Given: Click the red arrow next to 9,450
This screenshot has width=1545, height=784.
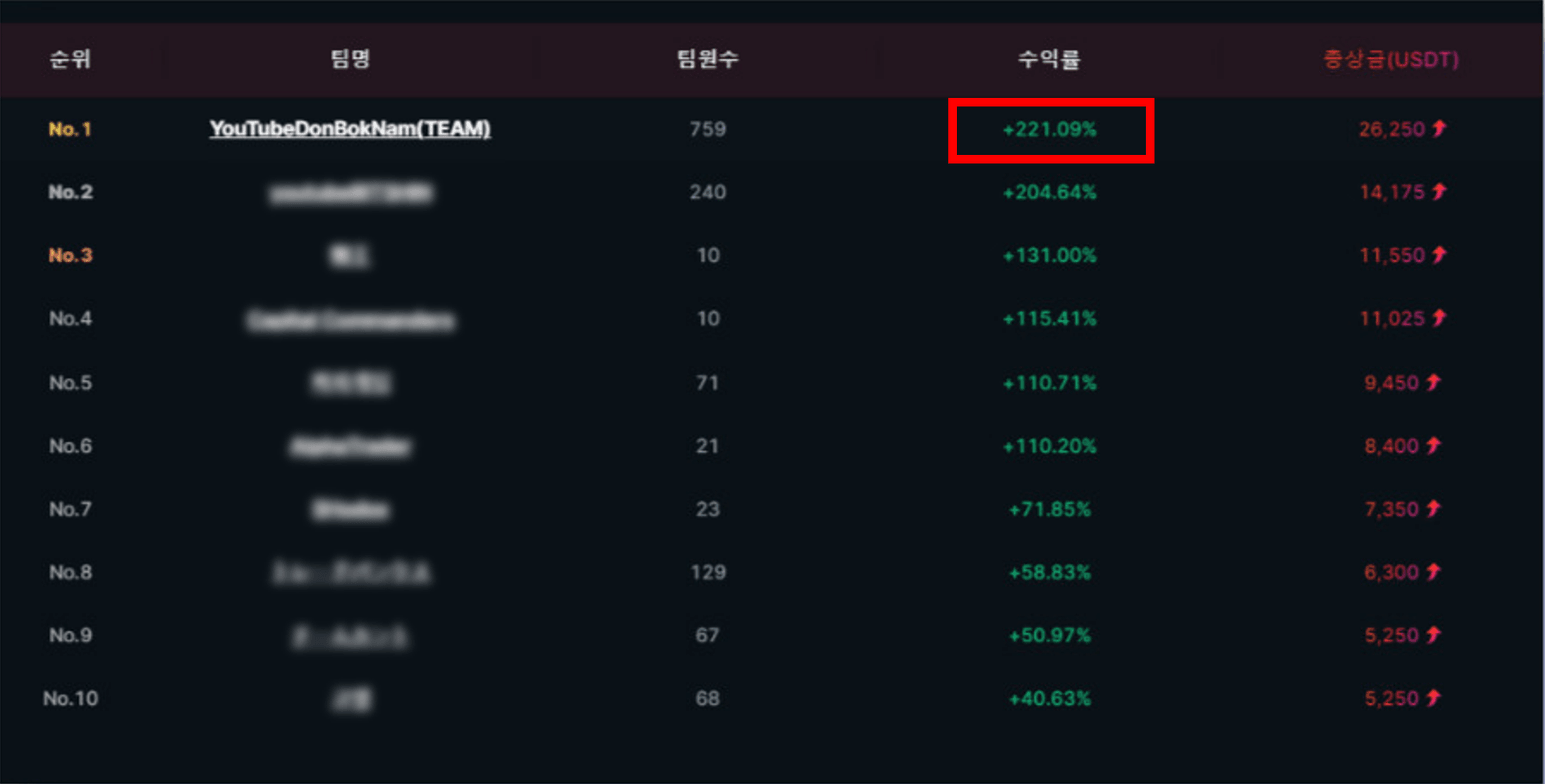Looking at the screenshot, I should tap(1434, 382).
